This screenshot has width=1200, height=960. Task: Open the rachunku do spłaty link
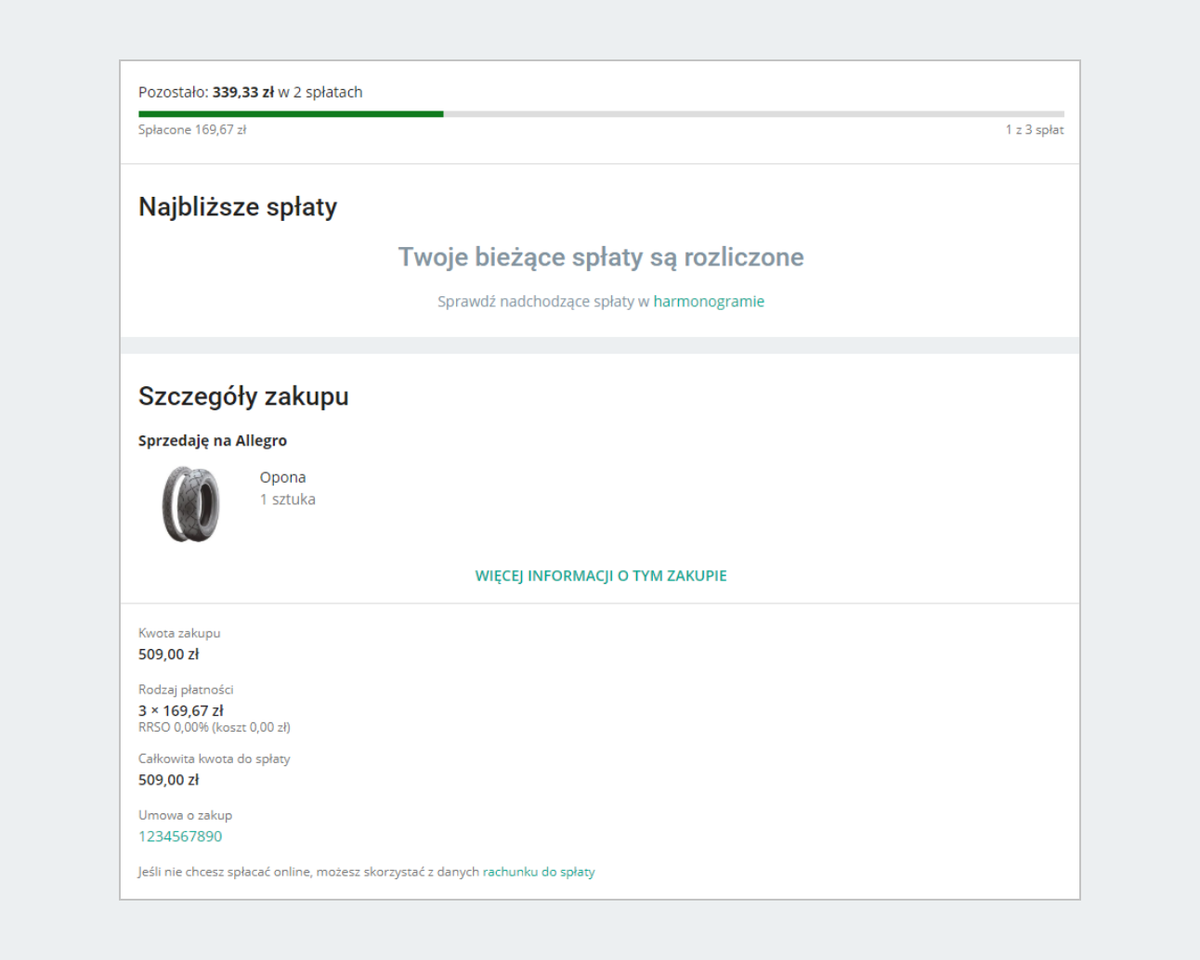click(x=538, y=872)
